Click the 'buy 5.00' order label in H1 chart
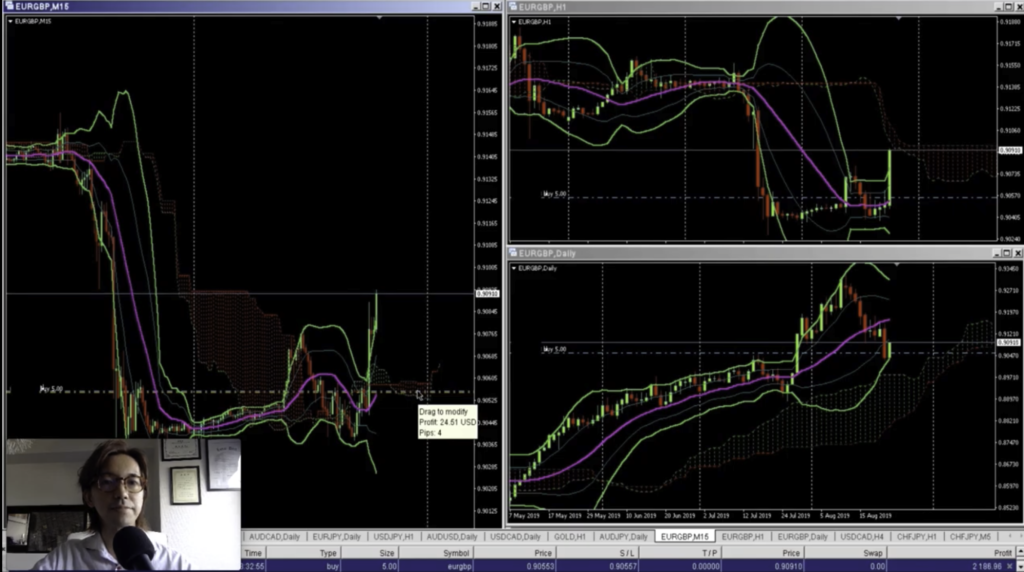This screenshot has width=1024, height=572. (x=554, y=194)
